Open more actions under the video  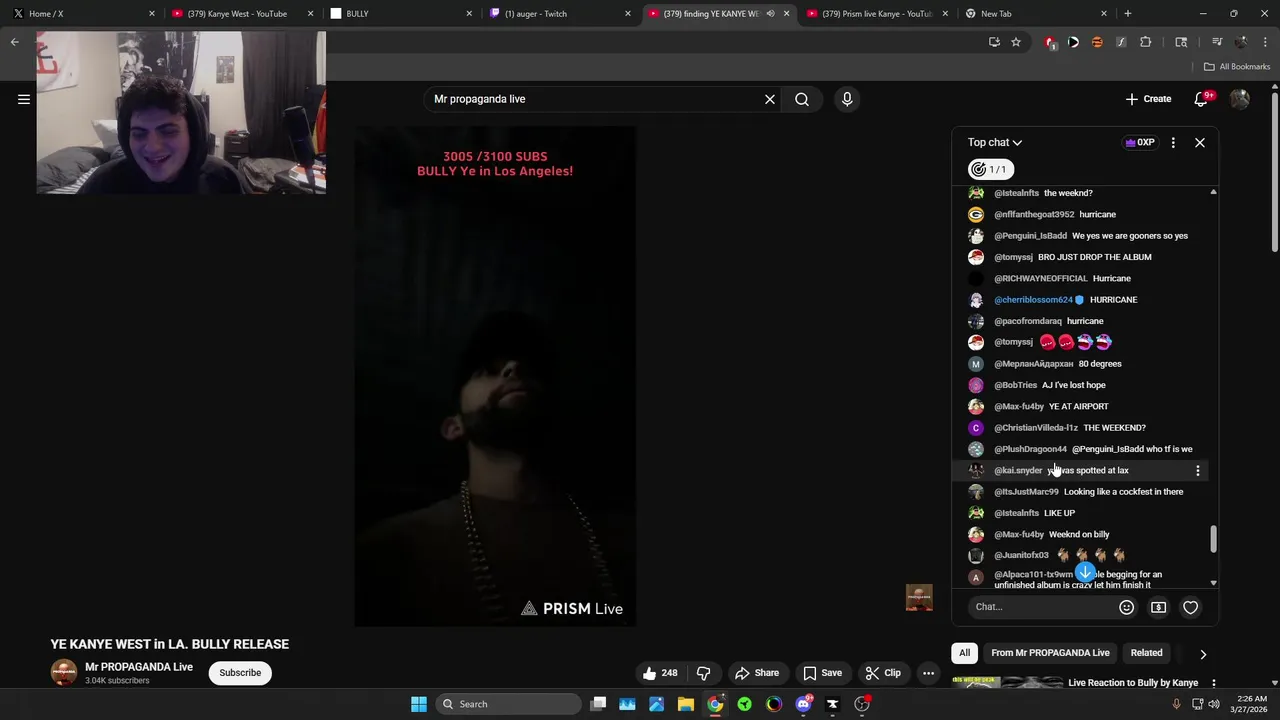click(928, 673)
